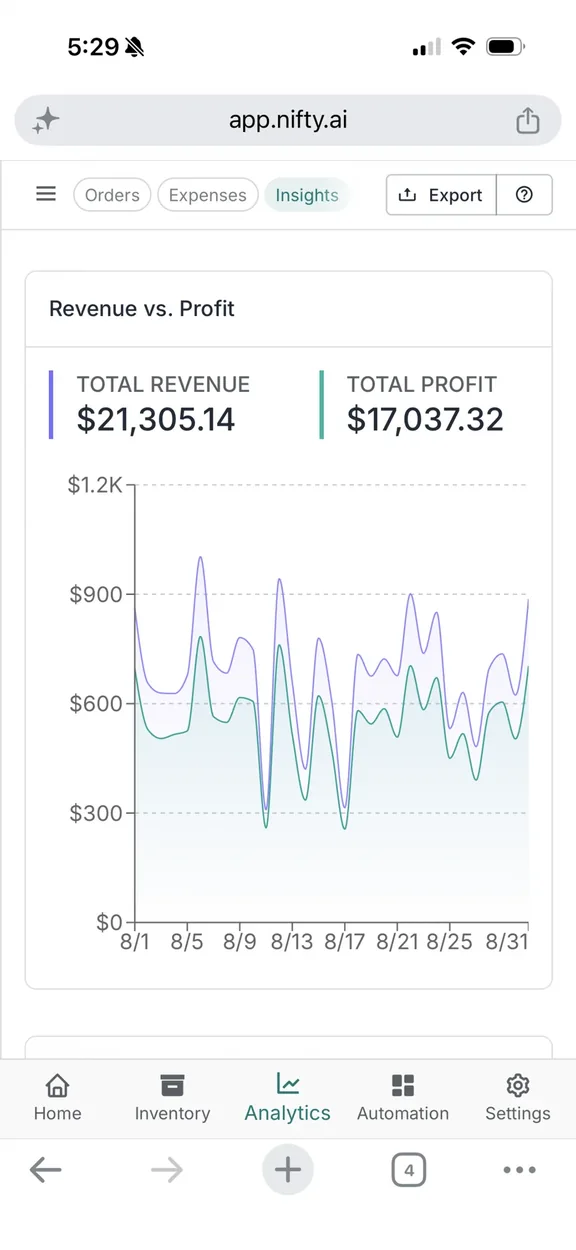Go to Home in bottom navigation
This screenshot has width=576, height=1250.
coord(58,1098)
